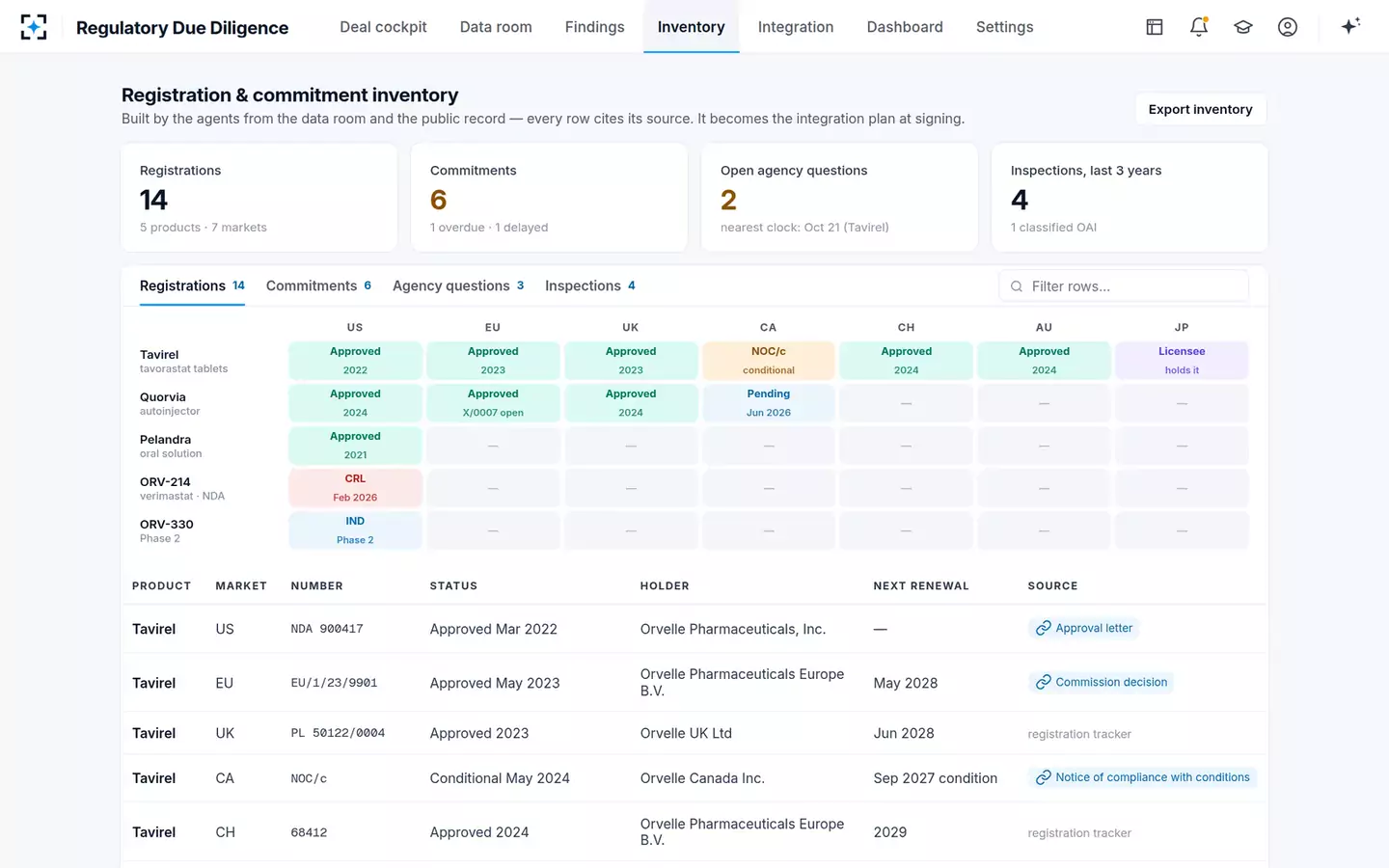Click the app logo icon

coord(34,27)
